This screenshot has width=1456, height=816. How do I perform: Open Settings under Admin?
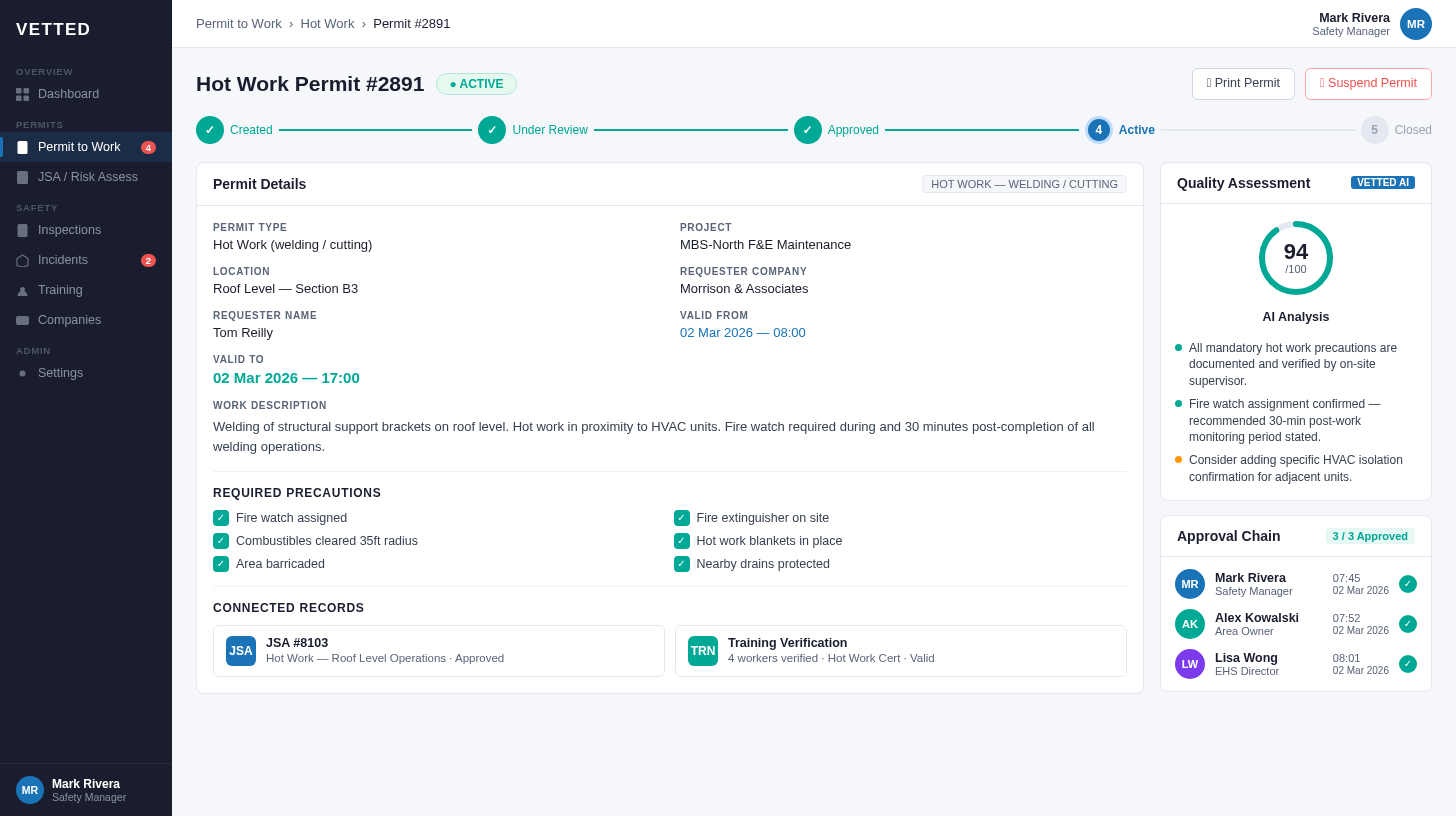coord(60,372)
